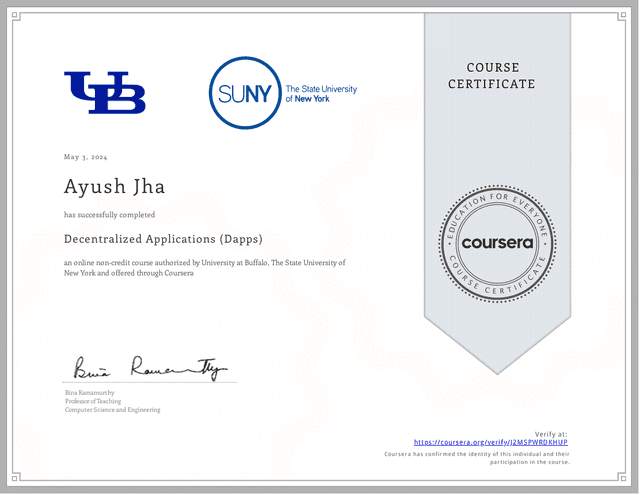Click 'The State University of New York' logo text

tap(321, 93)
